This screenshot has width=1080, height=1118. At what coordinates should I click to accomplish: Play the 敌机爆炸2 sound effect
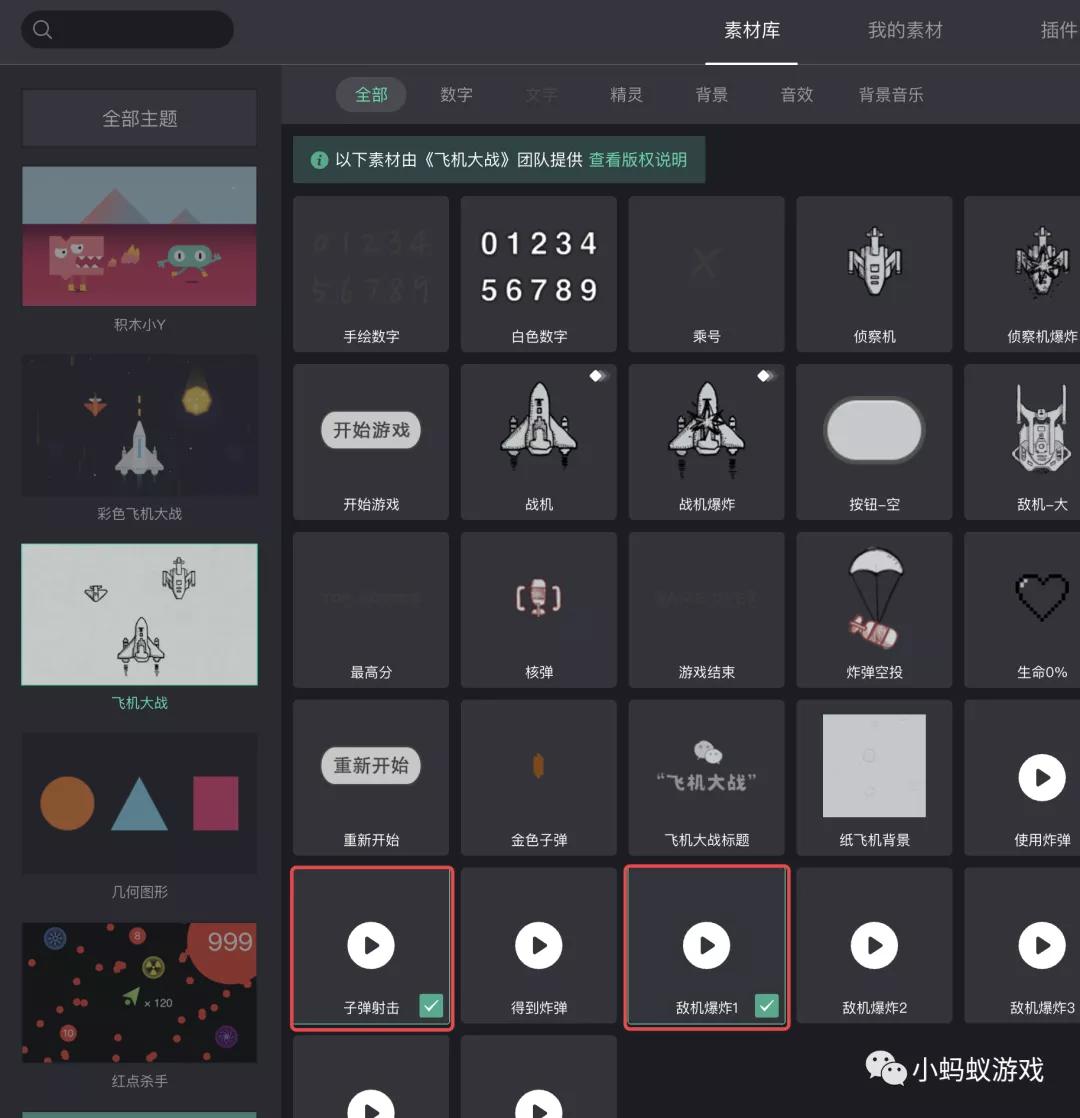(874, 944)
